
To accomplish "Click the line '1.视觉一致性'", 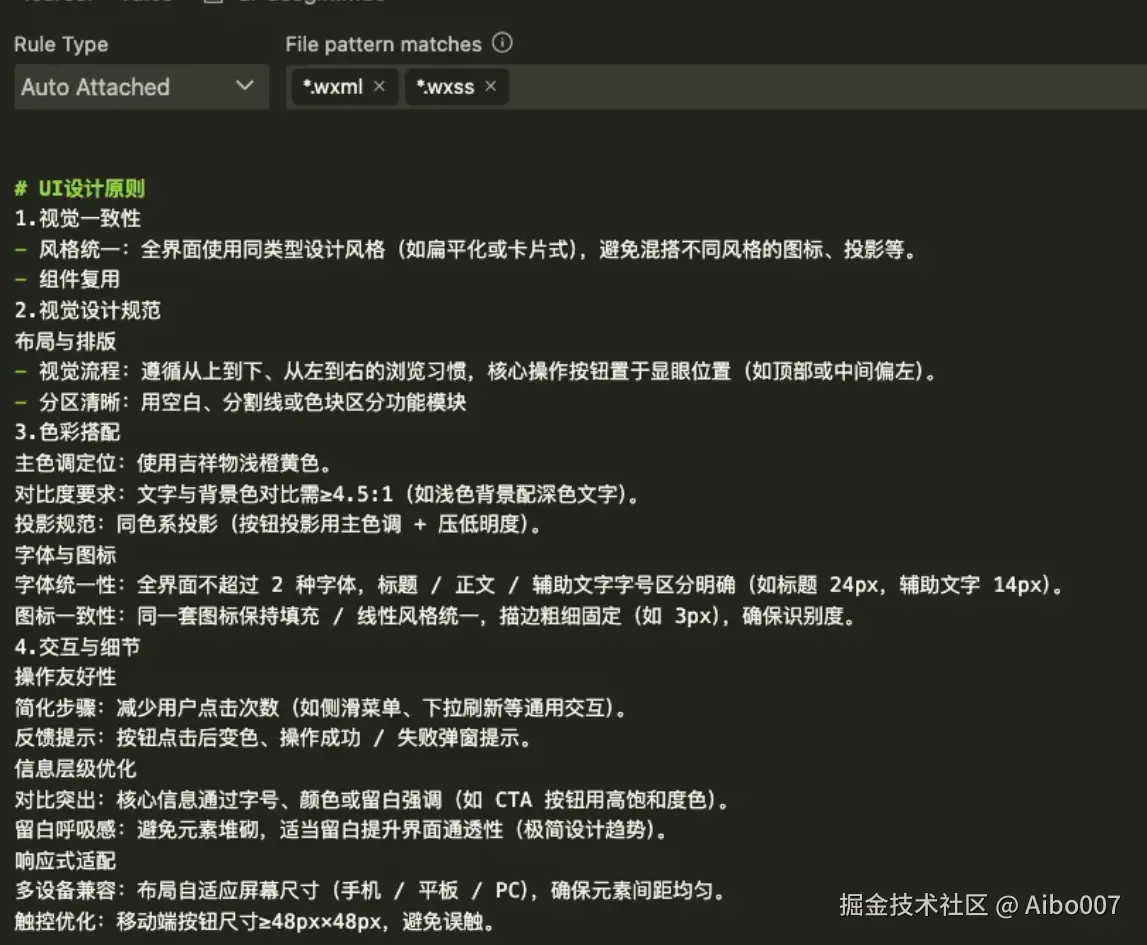I will click(78, 219).
